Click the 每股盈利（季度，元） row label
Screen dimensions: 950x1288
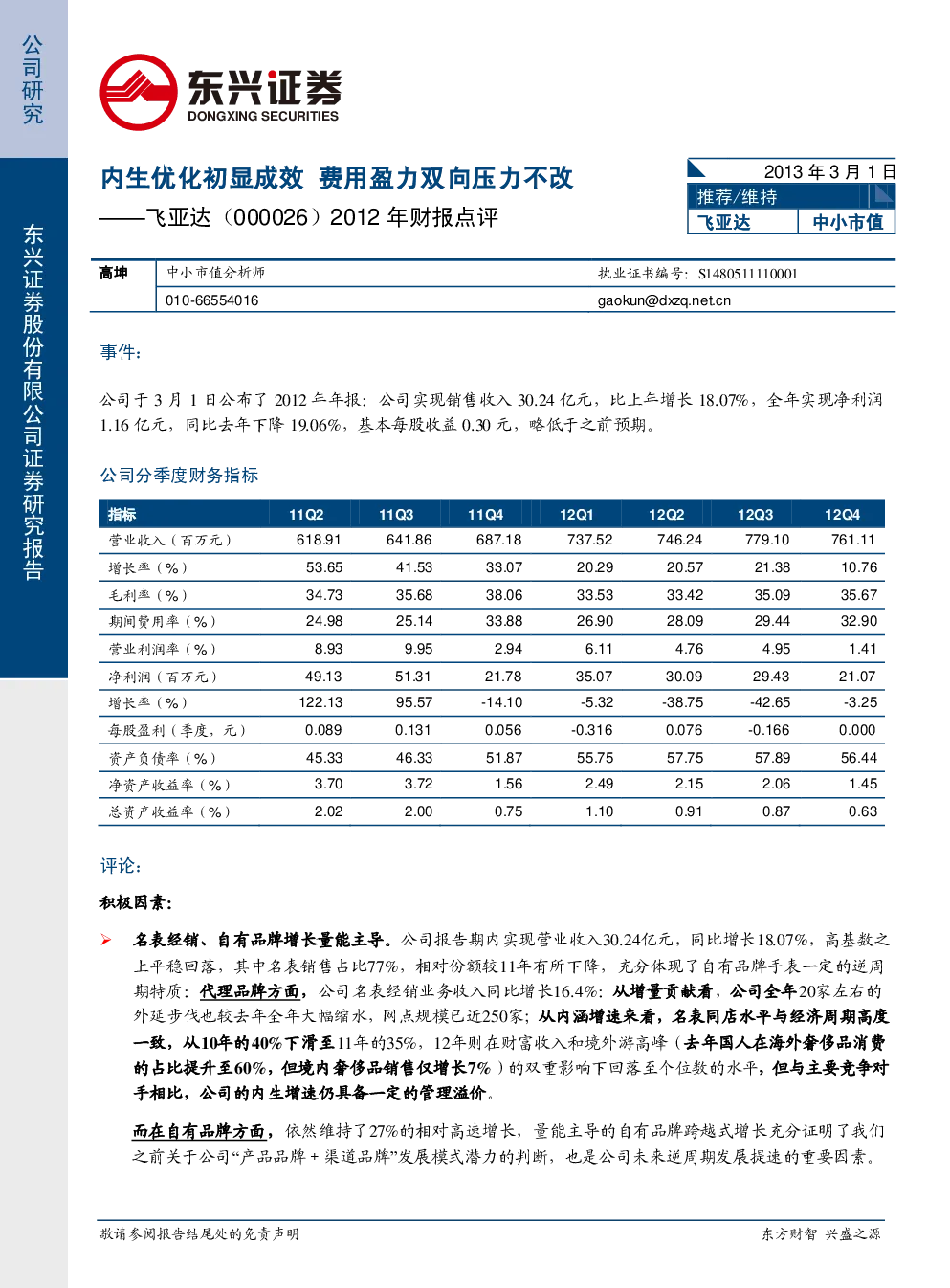[177, 731]
